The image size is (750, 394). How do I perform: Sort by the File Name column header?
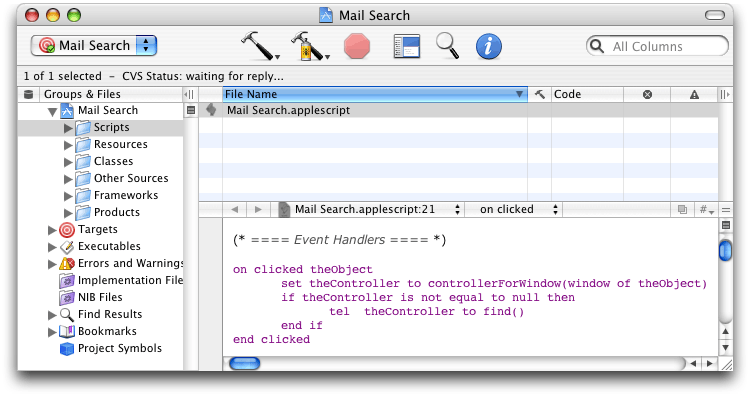[x=375, y=94]
